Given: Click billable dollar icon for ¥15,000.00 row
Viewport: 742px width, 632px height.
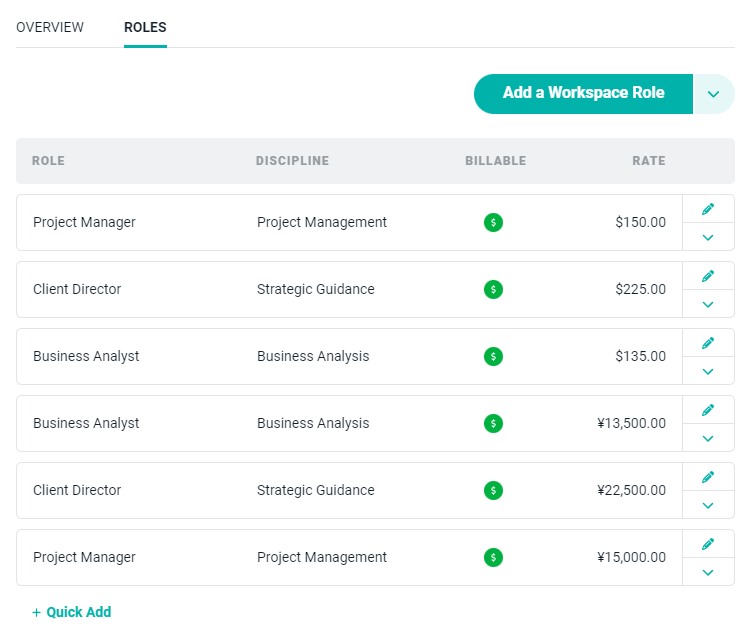Looking at the screenshot, I should (x=493, y=557).
